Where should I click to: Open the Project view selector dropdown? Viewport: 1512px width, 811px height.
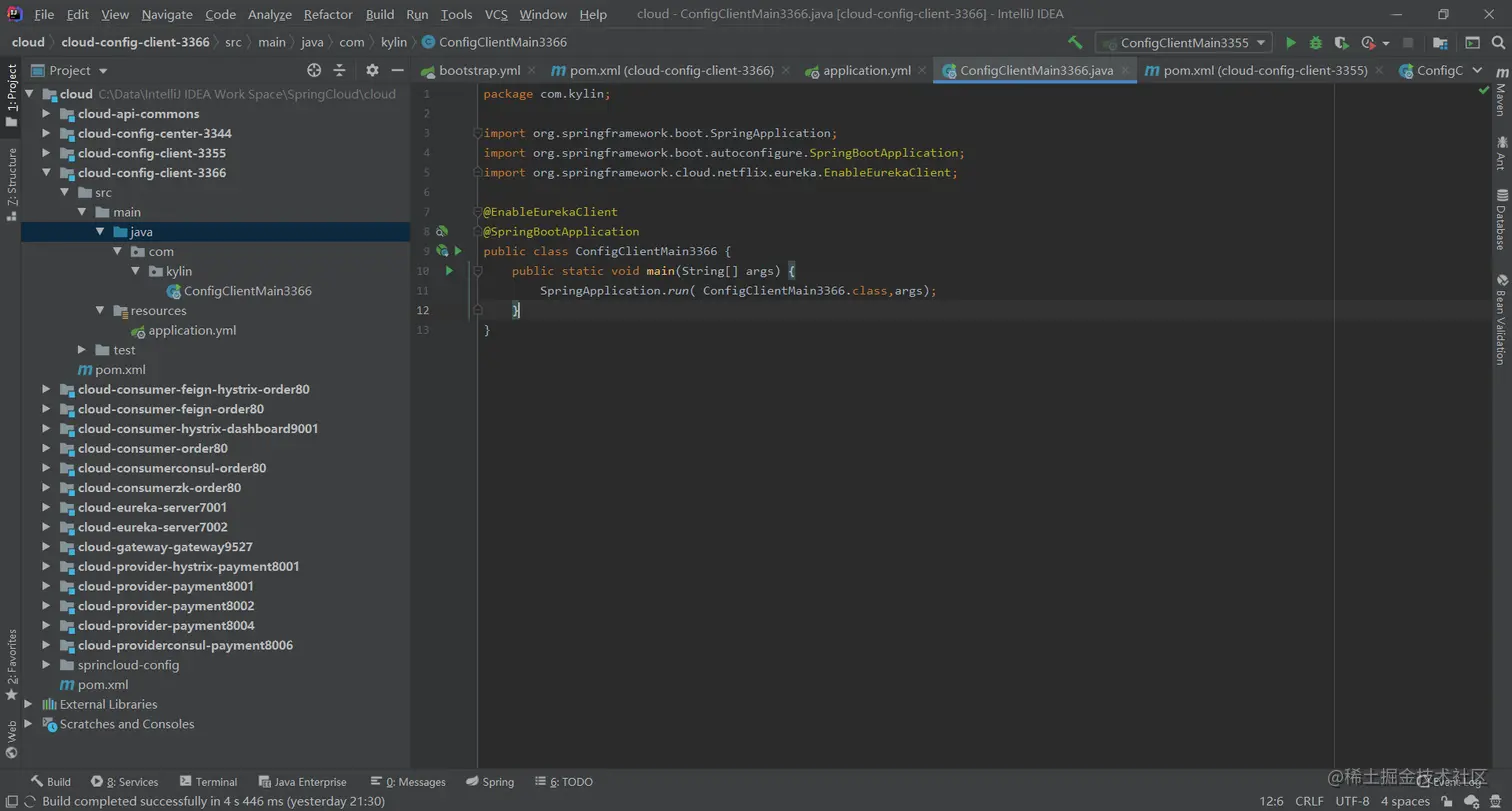(70, 70)
